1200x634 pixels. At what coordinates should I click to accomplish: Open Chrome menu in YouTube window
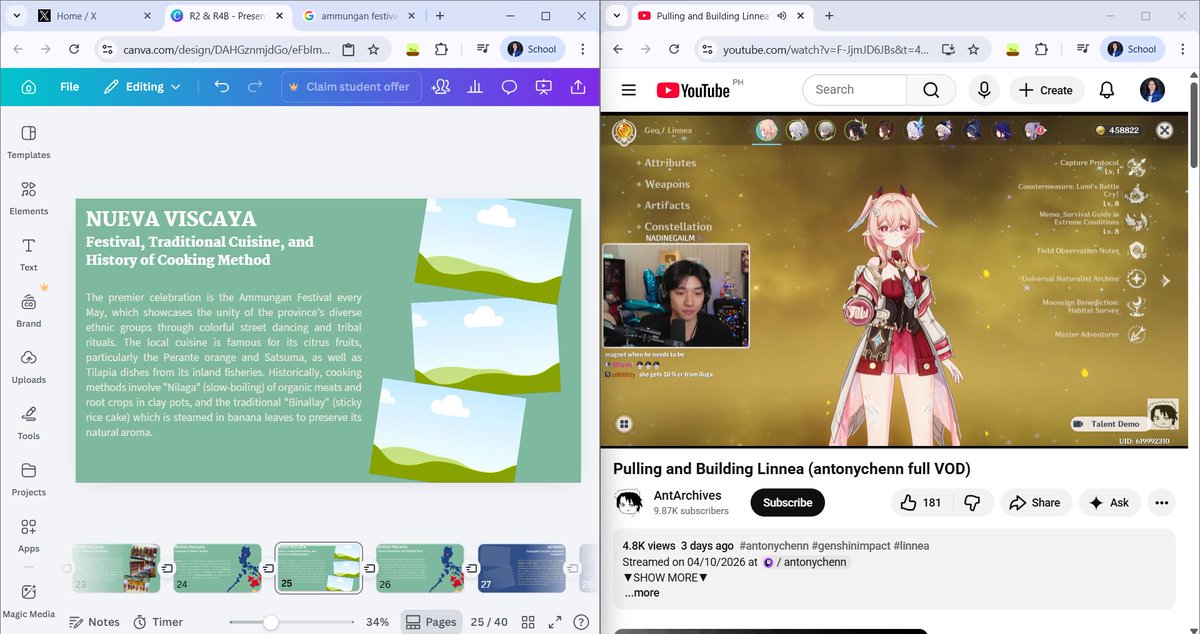(x=1183, y=49)
